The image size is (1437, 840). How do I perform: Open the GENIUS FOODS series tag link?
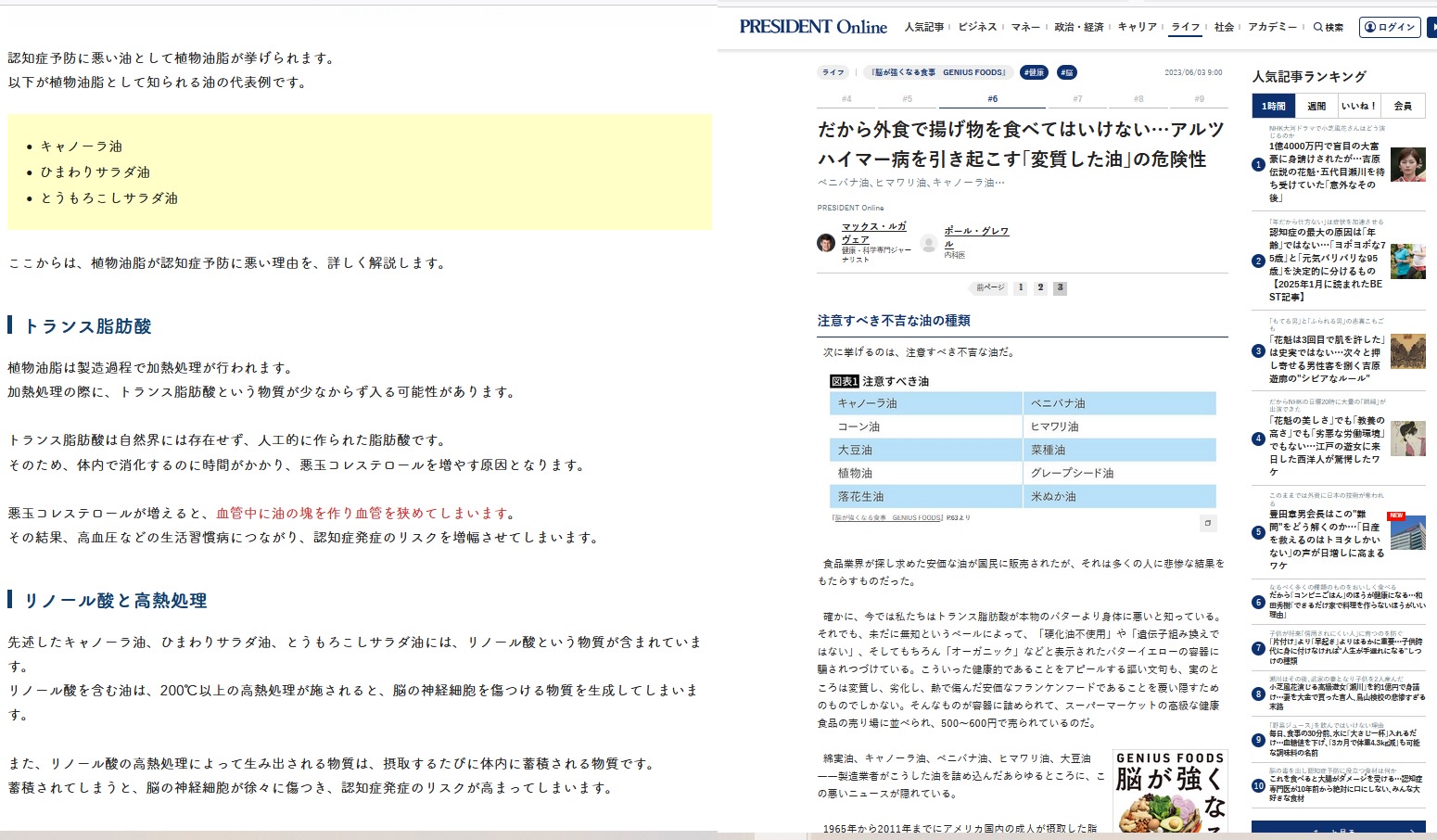click(x=938, y=72)
